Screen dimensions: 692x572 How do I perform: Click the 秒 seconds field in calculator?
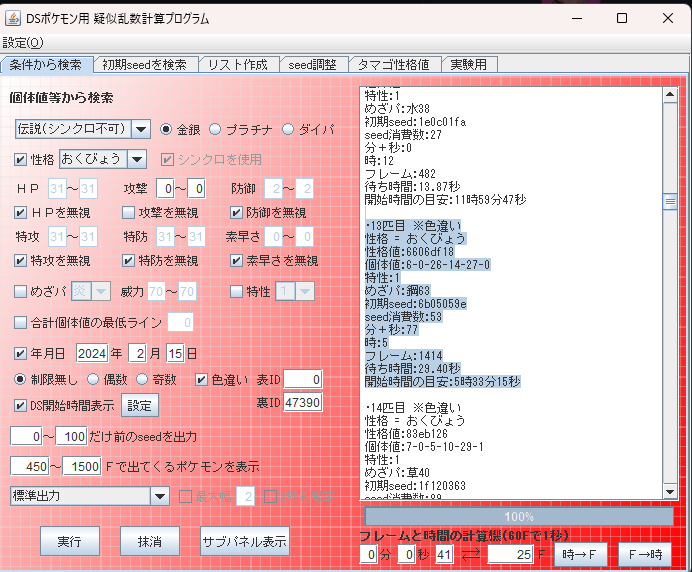406,554
